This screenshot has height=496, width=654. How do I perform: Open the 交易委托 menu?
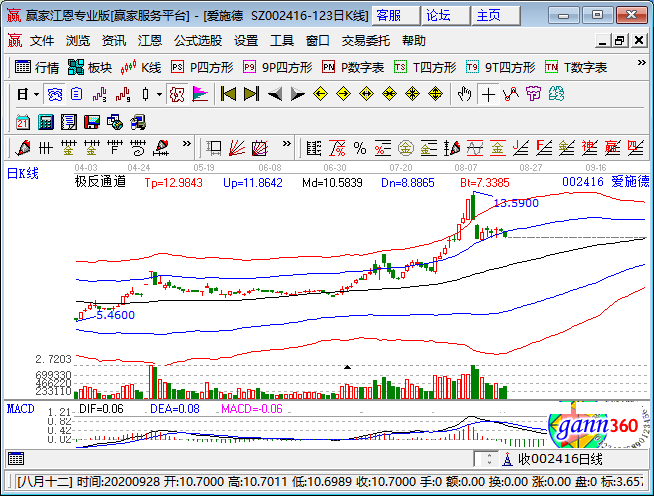(x=365, y=41)
